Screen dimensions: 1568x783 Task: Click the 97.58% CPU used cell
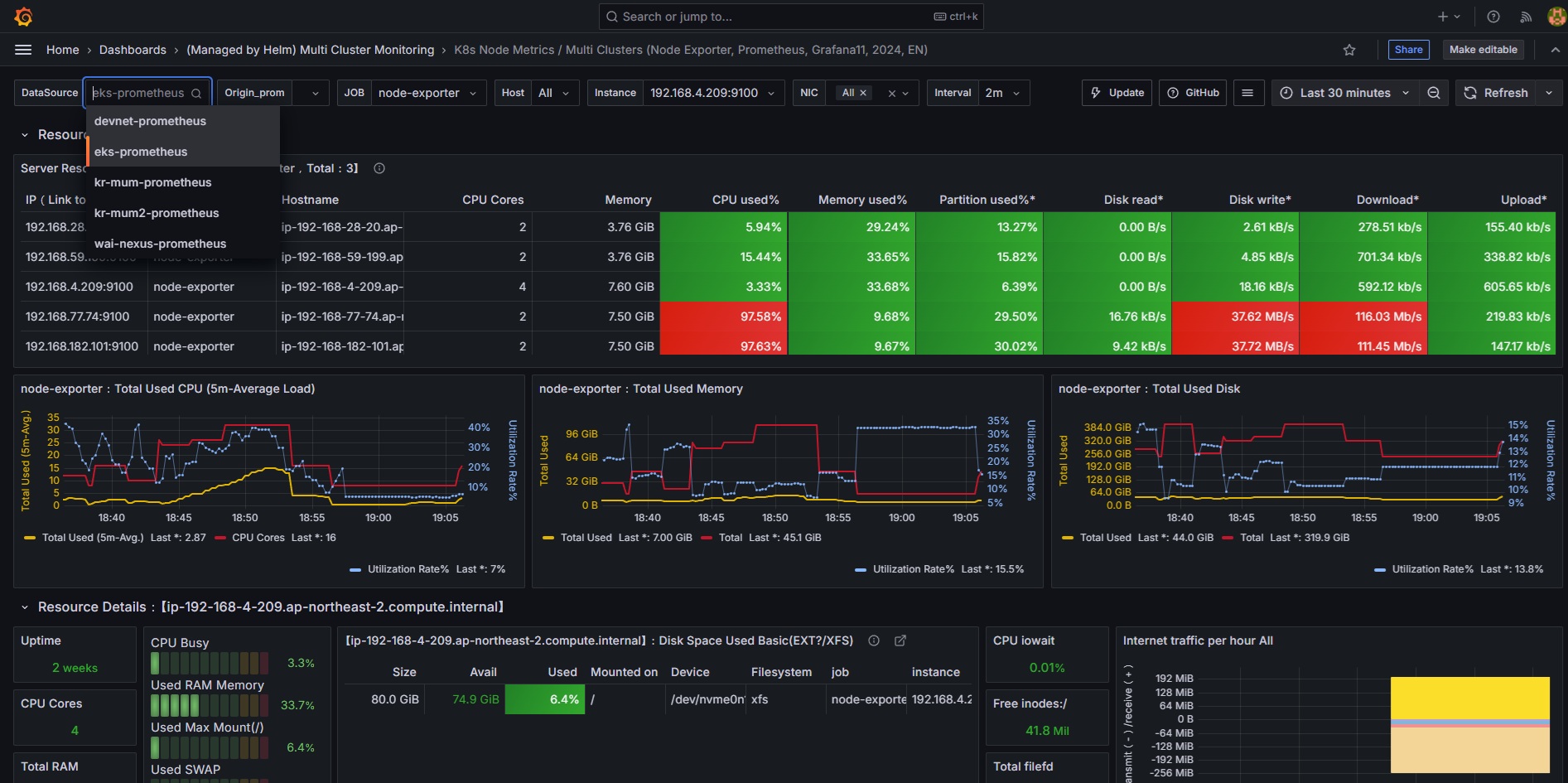pos(723,317)
